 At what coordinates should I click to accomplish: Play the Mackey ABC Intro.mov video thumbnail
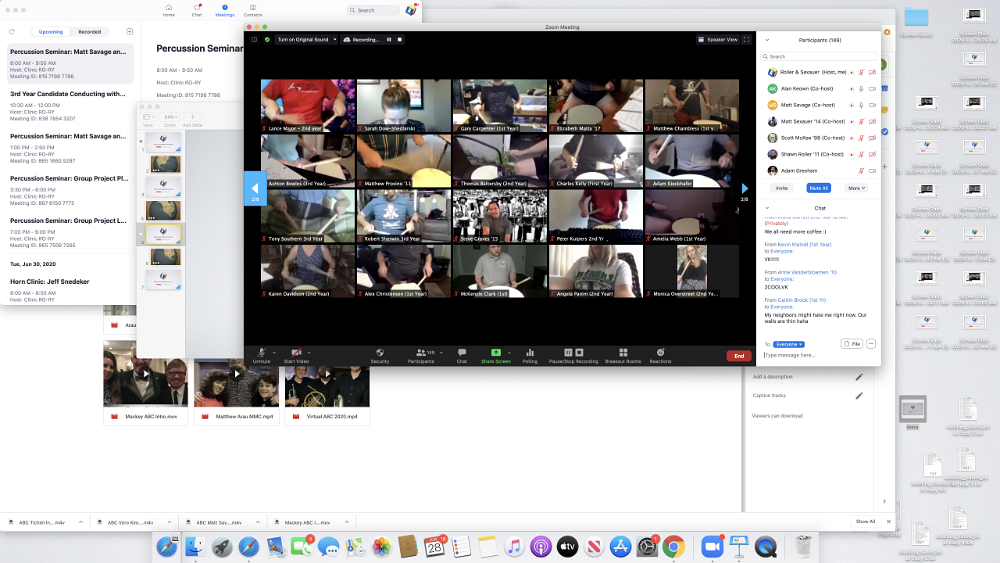[x=145, y=374]
